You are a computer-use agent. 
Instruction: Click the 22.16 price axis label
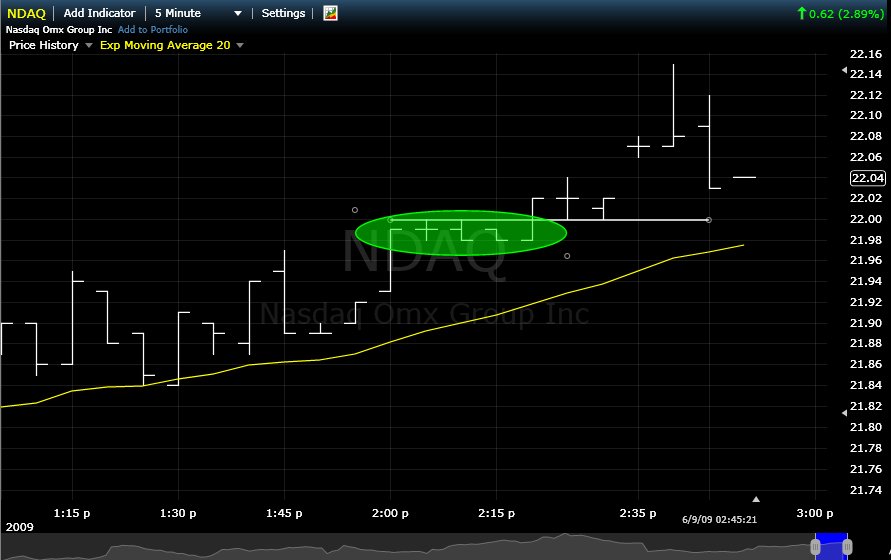866,55
